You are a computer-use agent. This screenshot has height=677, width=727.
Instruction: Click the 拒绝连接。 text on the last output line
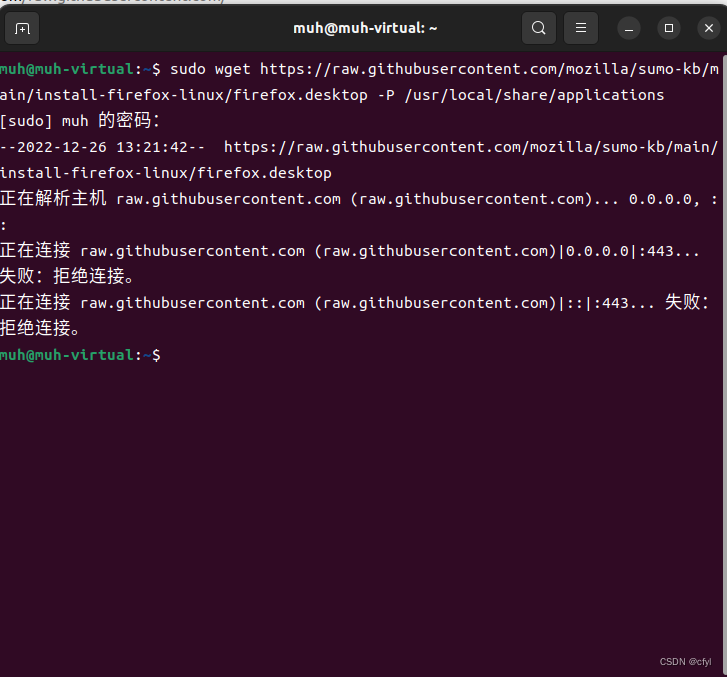(x=40, y=329)
